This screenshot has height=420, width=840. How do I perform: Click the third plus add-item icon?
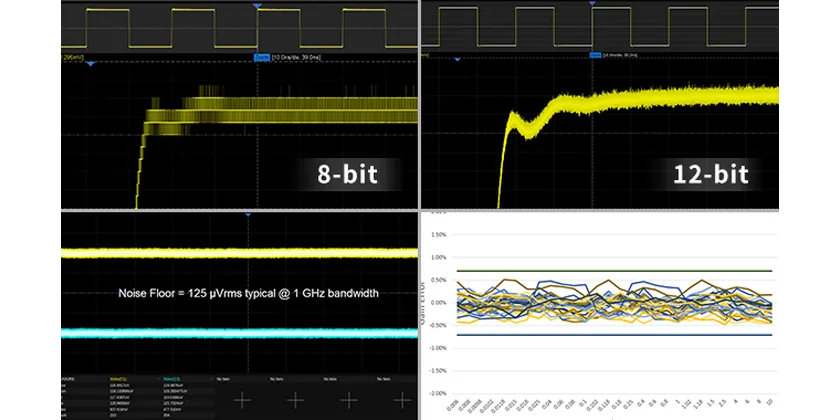coord(349,400)
